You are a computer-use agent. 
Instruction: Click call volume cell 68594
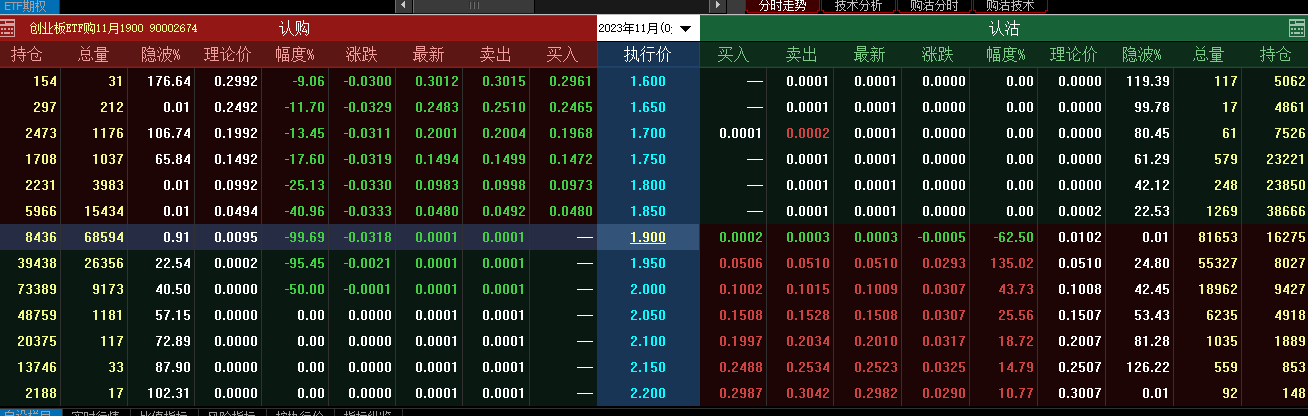pos(104,237)
